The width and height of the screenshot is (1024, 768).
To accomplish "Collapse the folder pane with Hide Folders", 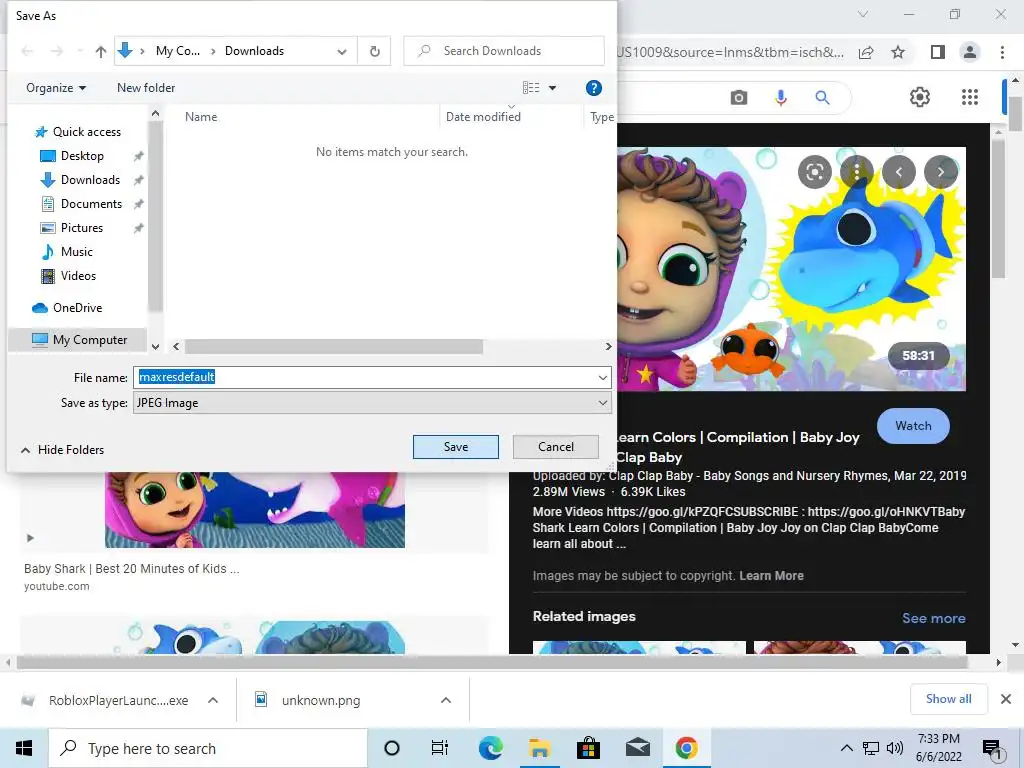I will coord(63,450).
